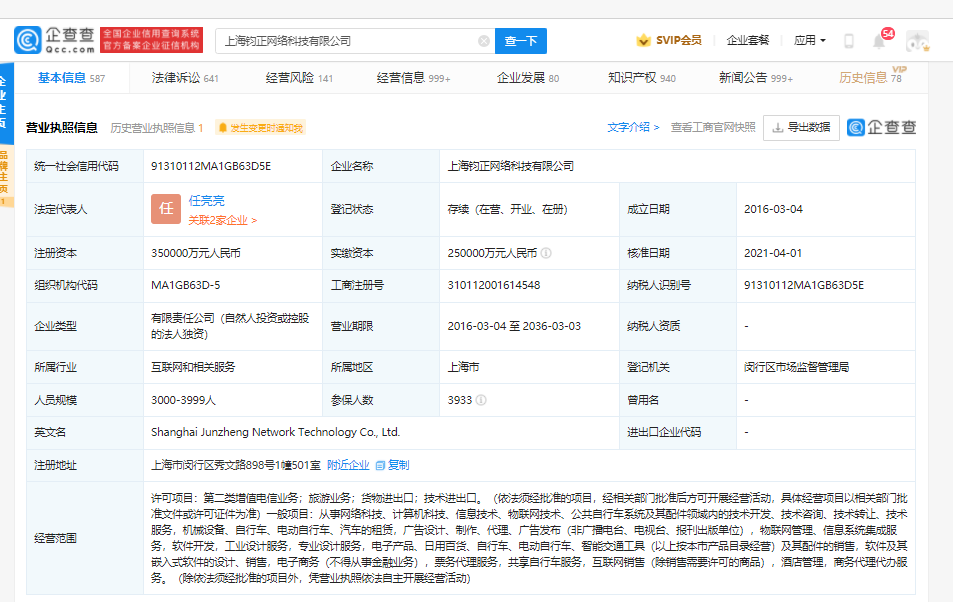Select business registration number 310112001614548
This screenshot has width=953, height=602.
click(494, 285)
